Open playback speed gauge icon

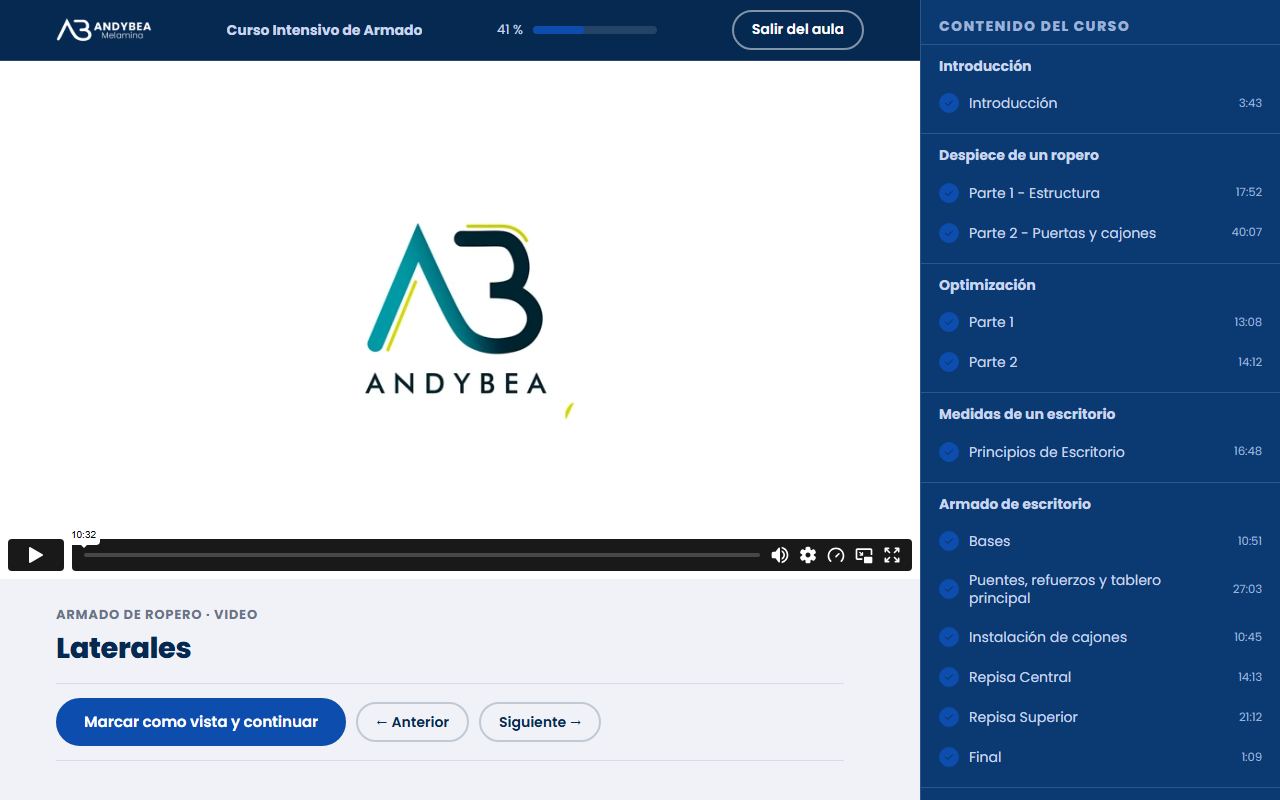tap(836, 555)
